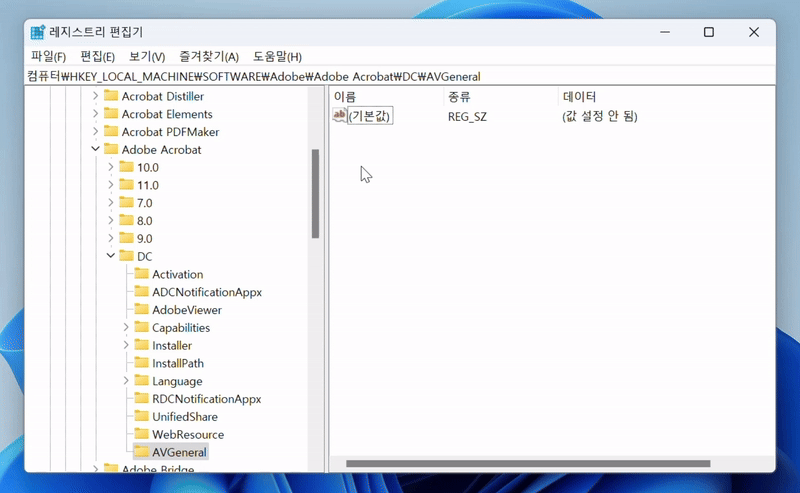Click the Installer folder icon
The image size is (800, 493).
[141, 345]
